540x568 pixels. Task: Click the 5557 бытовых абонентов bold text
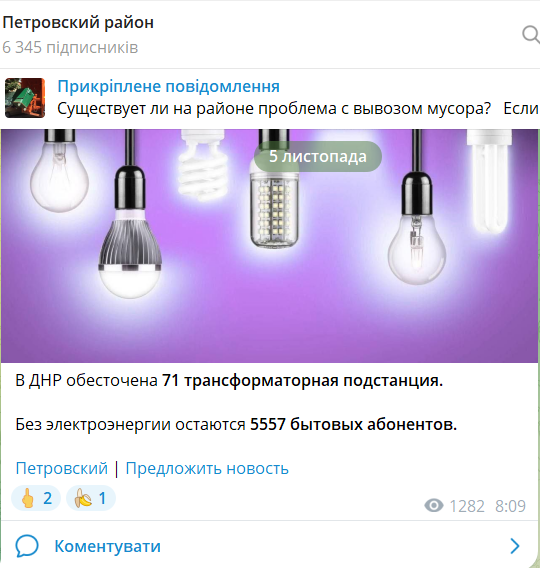353,424
